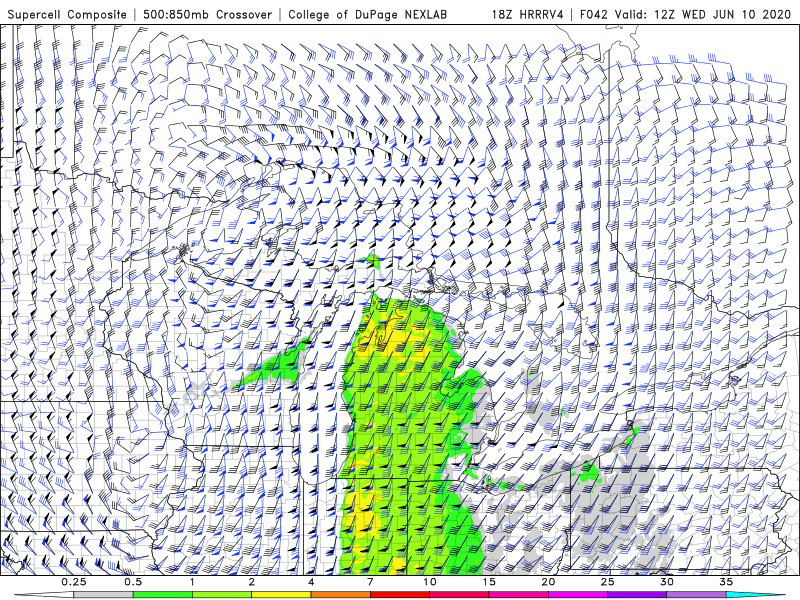Click the '0.5' legend scale value
The image size is (800, 600).
[133, 582]
